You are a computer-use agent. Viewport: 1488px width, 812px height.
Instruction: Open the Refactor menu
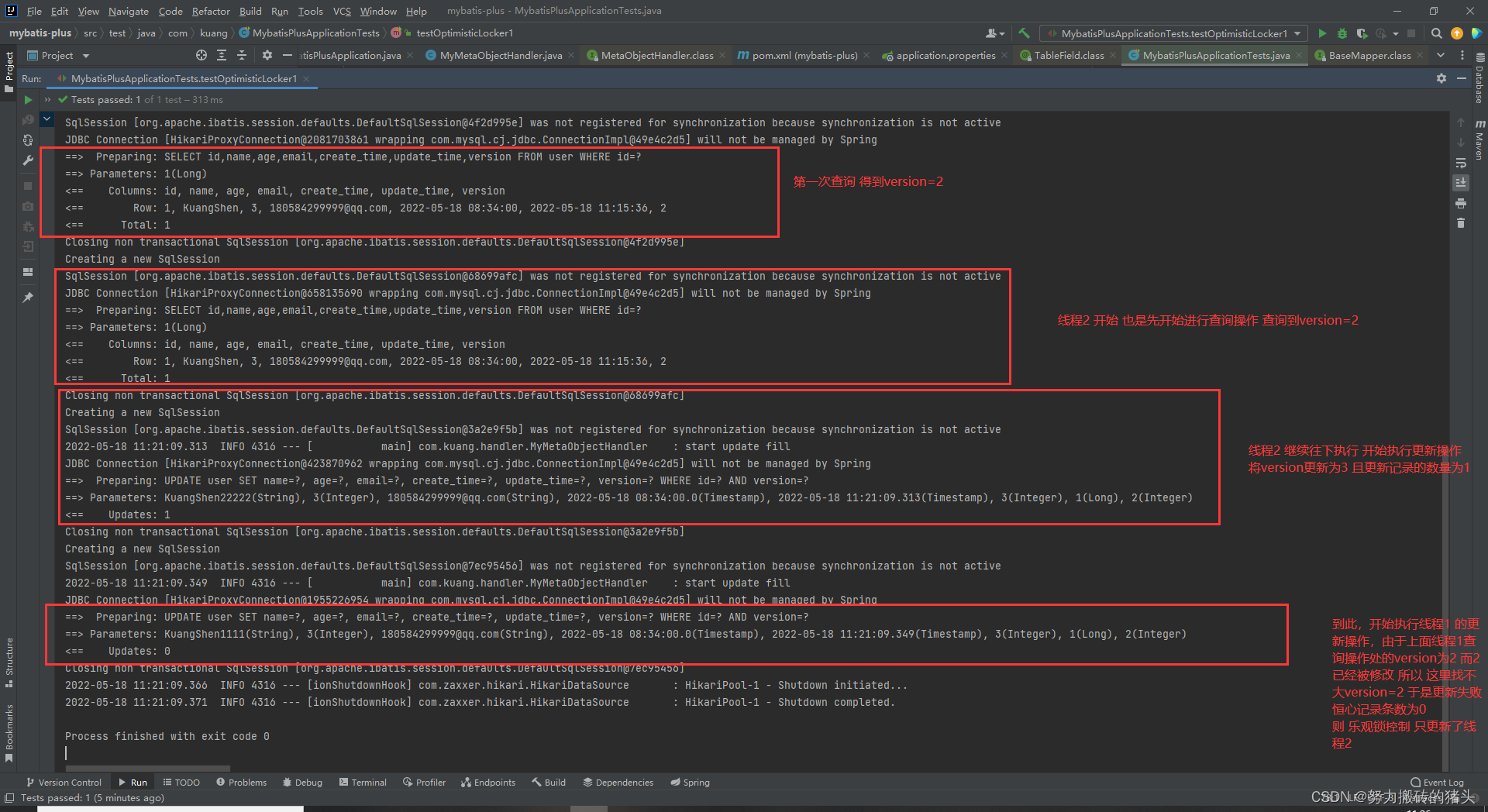tap(211, 11)
